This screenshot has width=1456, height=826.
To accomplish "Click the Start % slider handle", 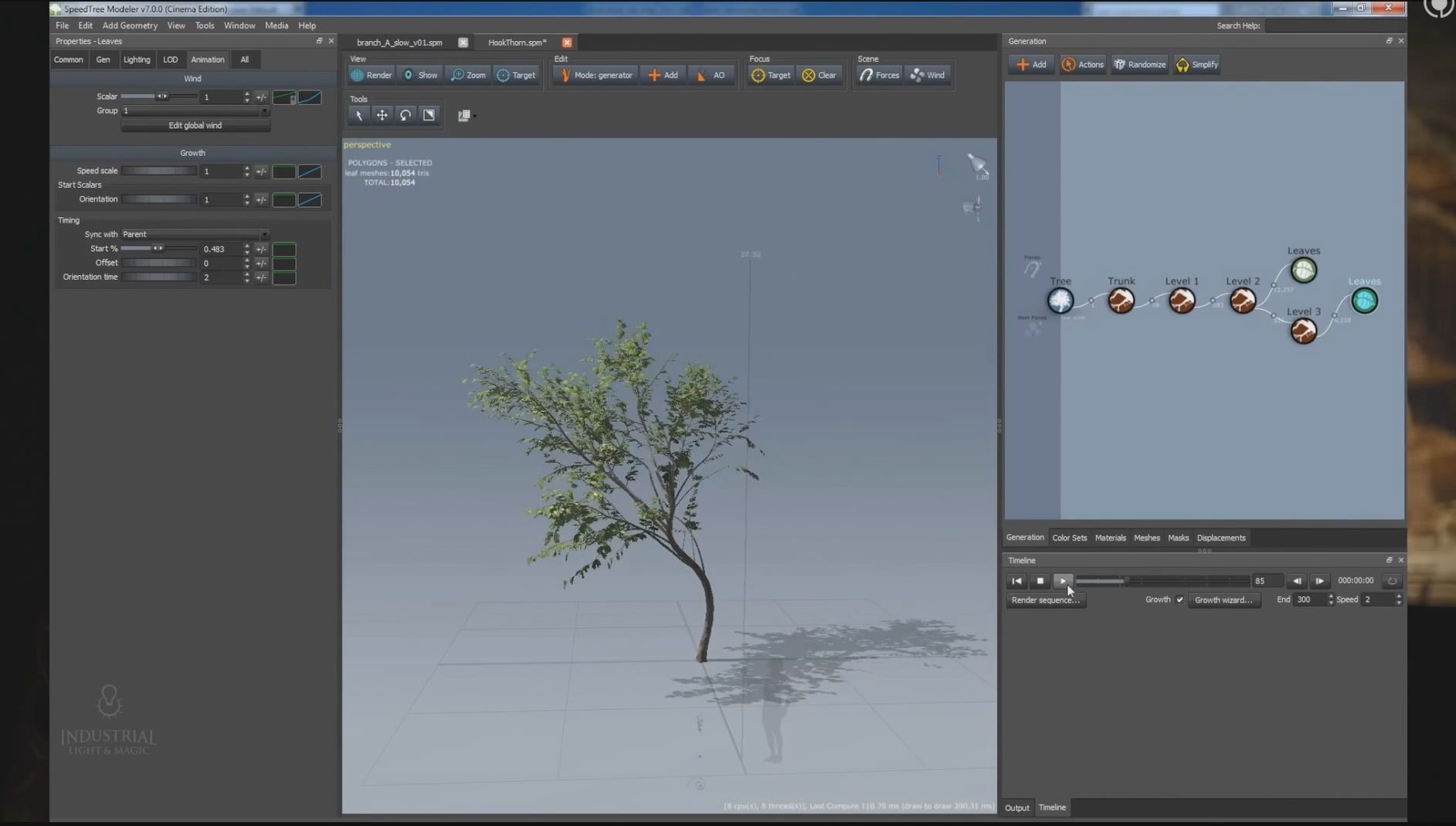I will point(158,249).
